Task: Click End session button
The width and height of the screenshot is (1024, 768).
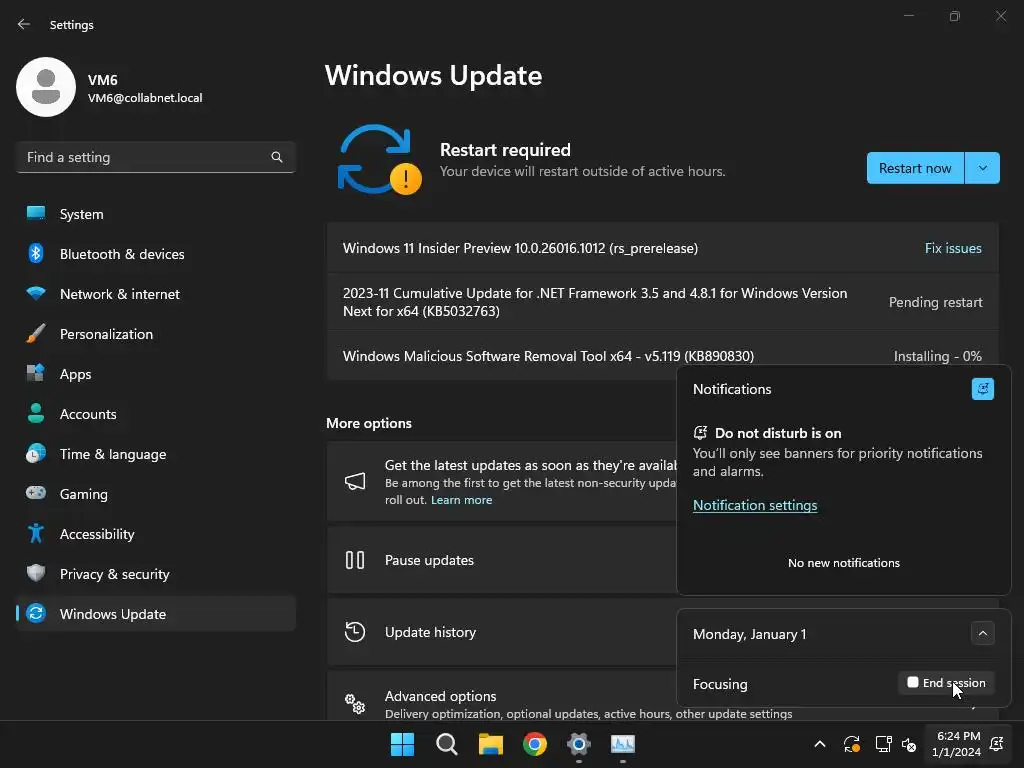Action: [946, 683]
